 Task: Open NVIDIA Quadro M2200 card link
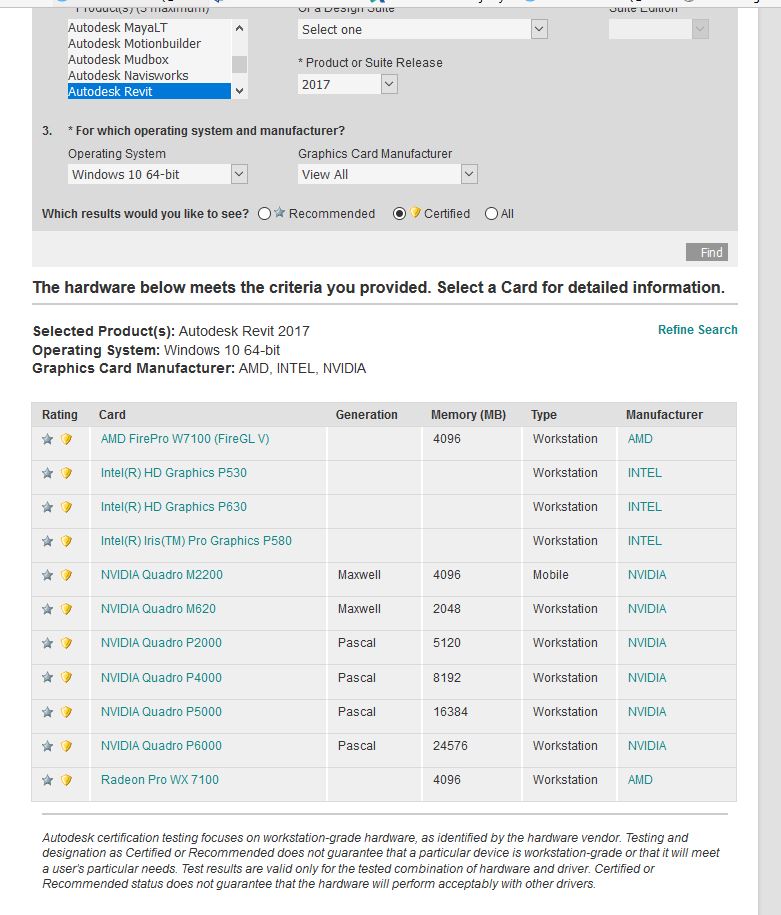162,575
